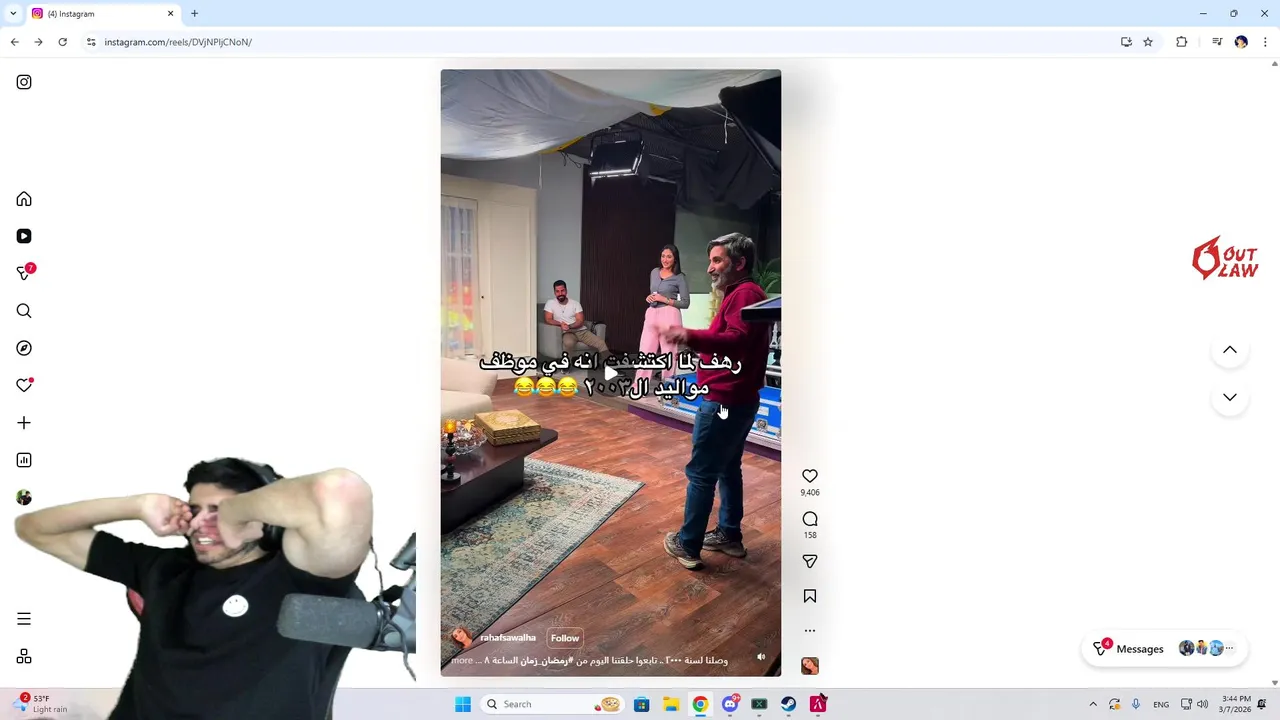Open the Meta apps icon at the sidebar bottom
1280x720 pixels.
[x=24, y=656]
